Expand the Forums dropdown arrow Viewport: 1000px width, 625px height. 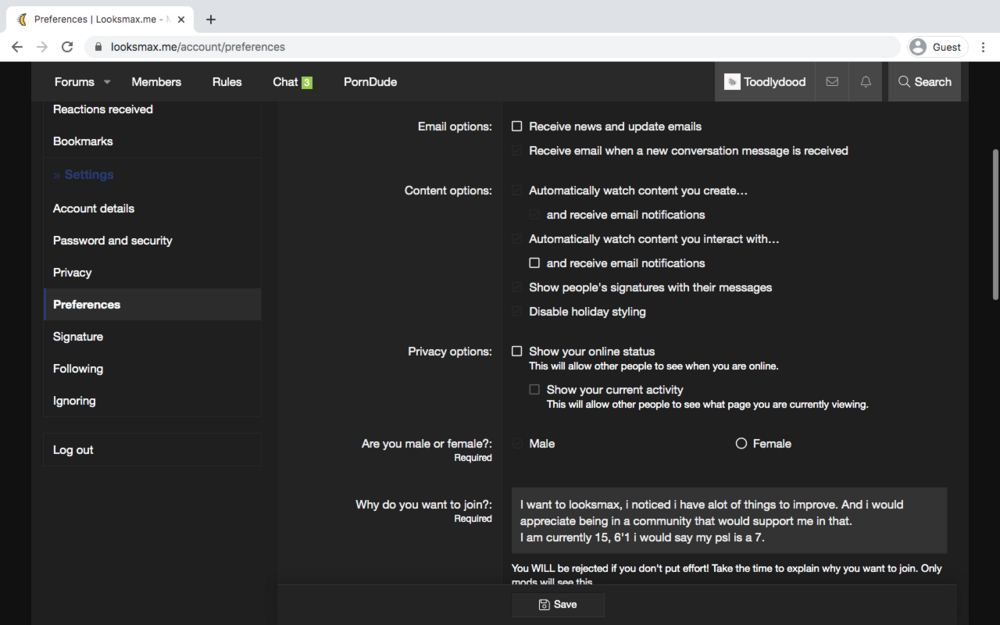click(x=107, y=82)
